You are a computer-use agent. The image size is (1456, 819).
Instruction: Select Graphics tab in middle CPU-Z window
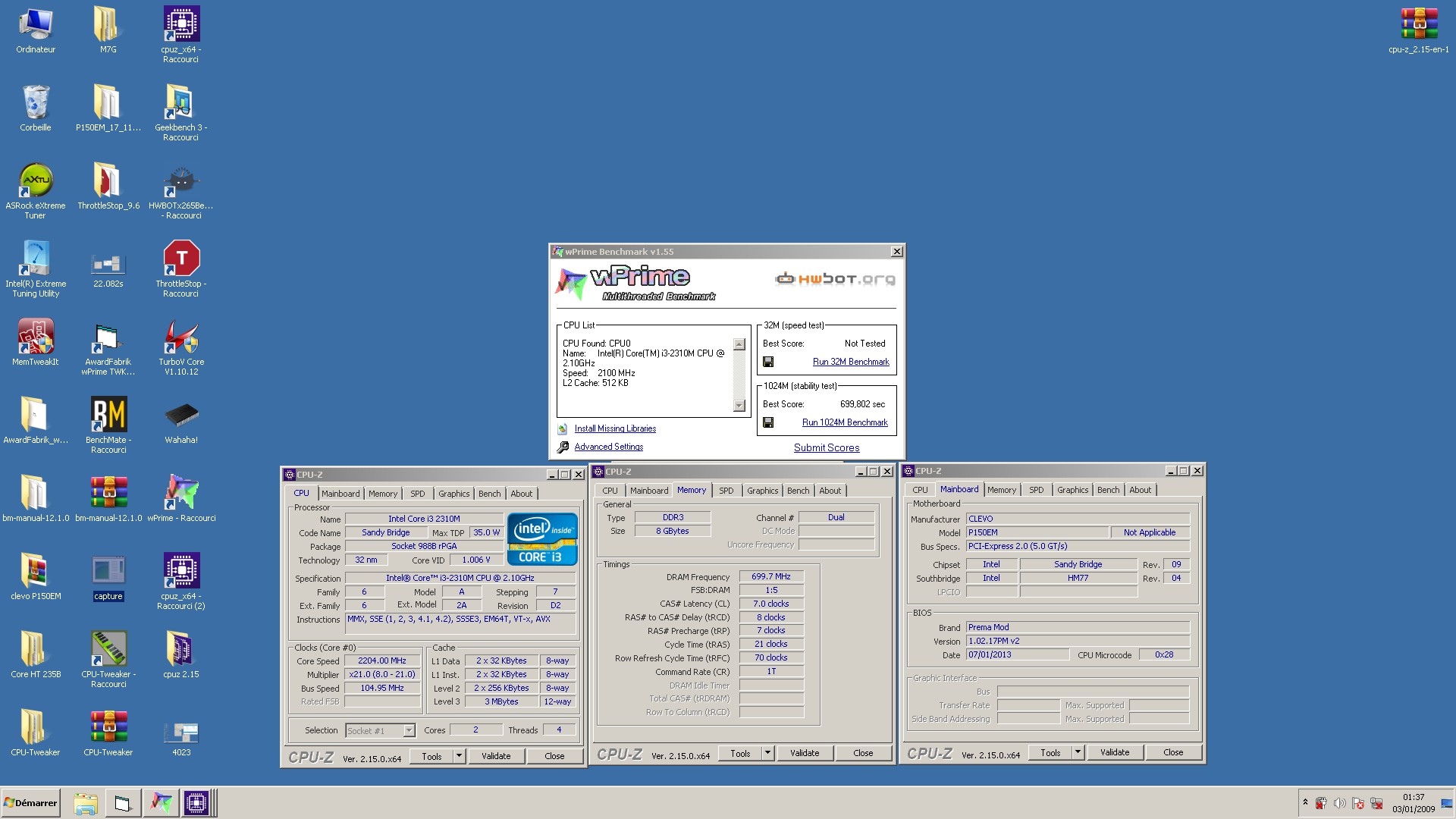[762, 491]
